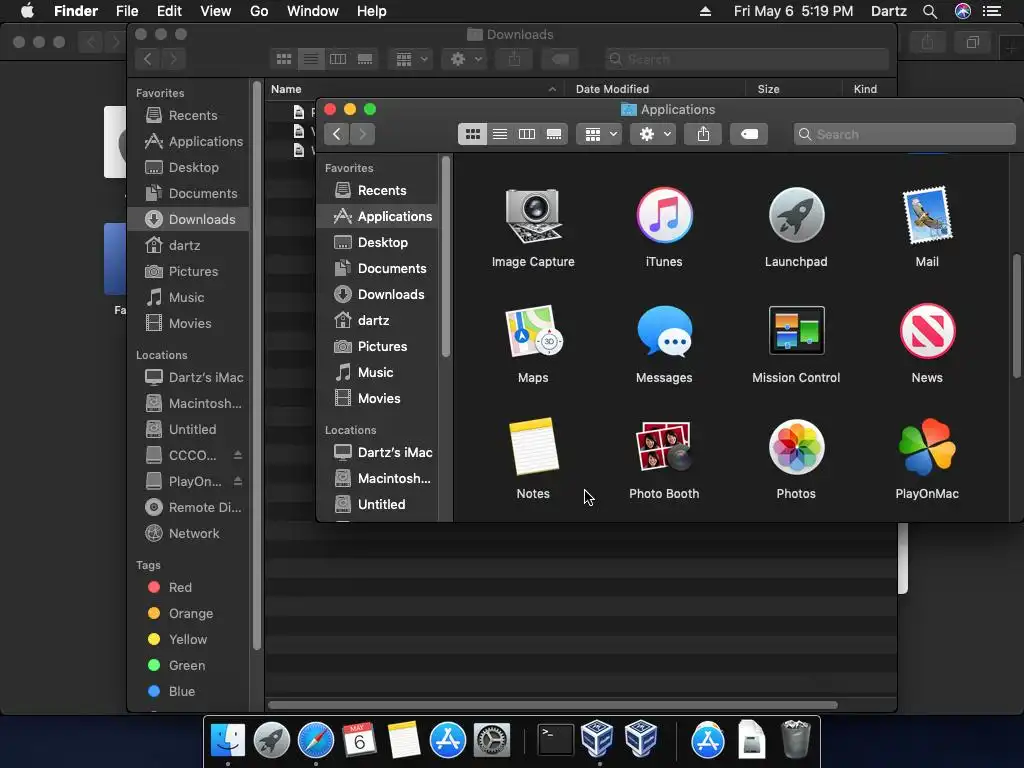Select the Photos app icon
This screenshot has width=1024, height=768.
796,447
